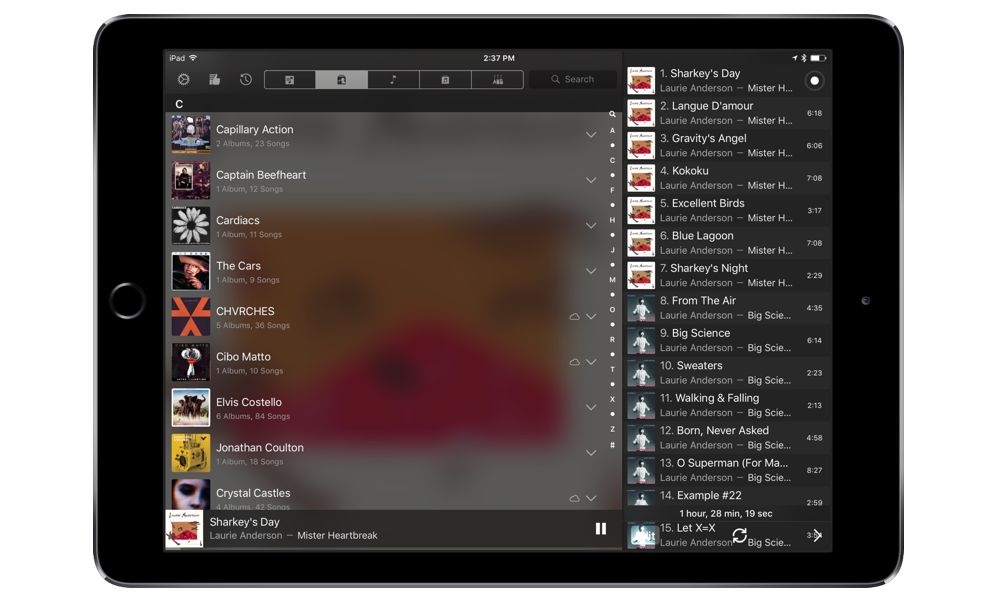The width and height of the screenshot is (1000, 605).
Task: Open Capillary Action album artwork
Action: click(191, 135)
